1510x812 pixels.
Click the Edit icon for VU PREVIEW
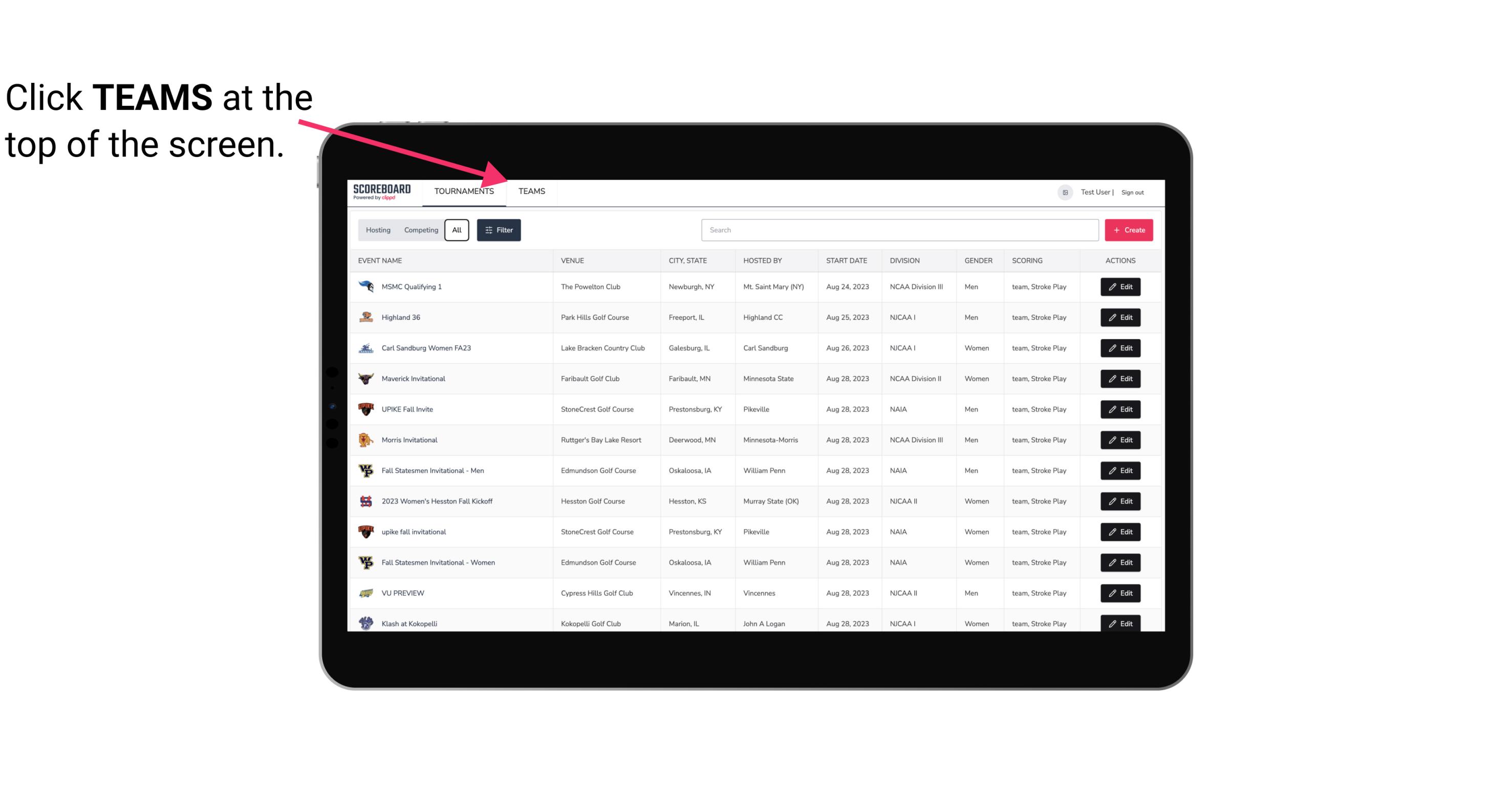click(1121, 593)
